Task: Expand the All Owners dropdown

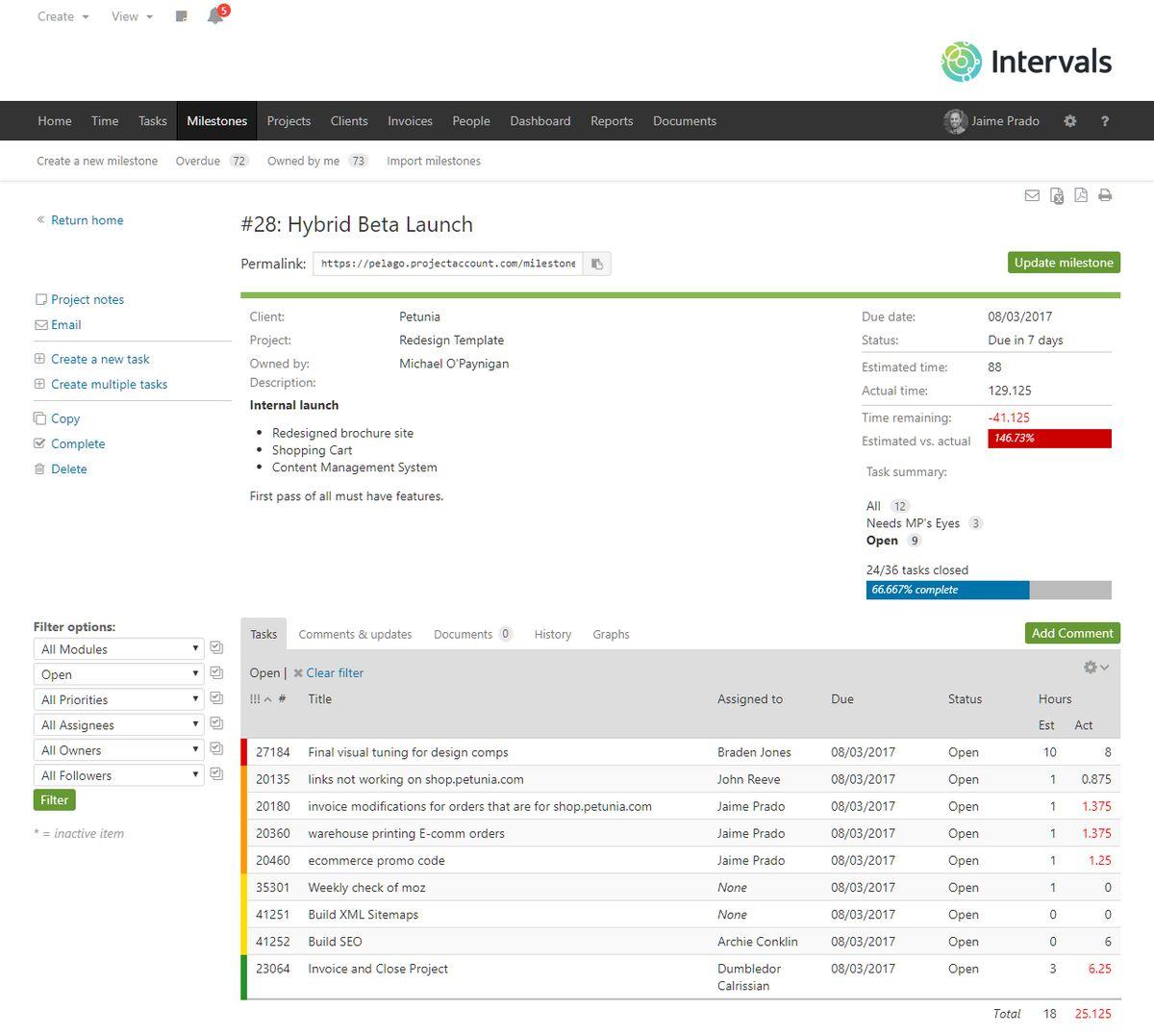Action: point(119,750)
